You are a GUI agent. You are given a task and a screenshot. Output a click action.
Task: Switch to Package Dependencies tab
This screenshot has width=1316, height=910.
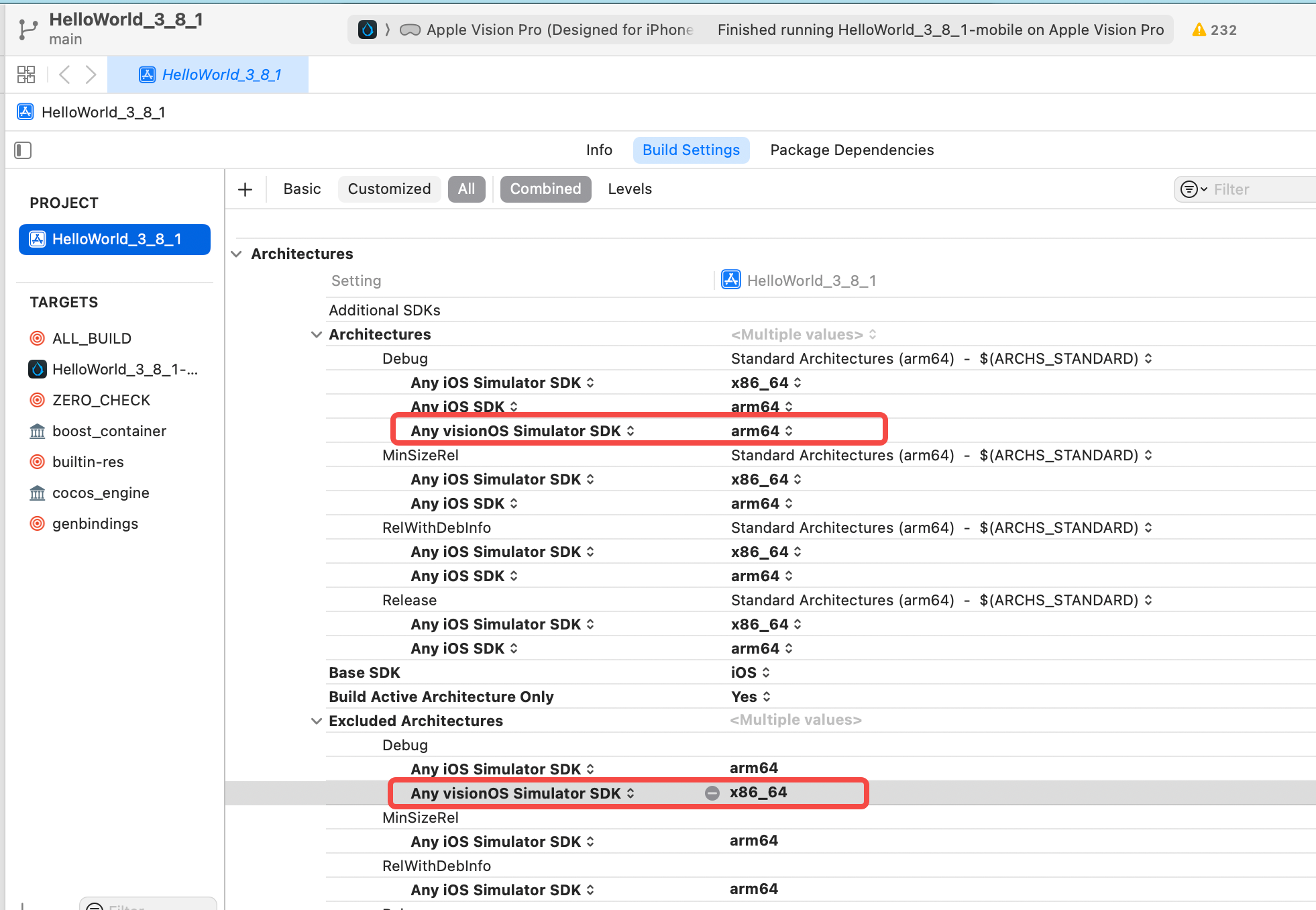click(851, 150)
